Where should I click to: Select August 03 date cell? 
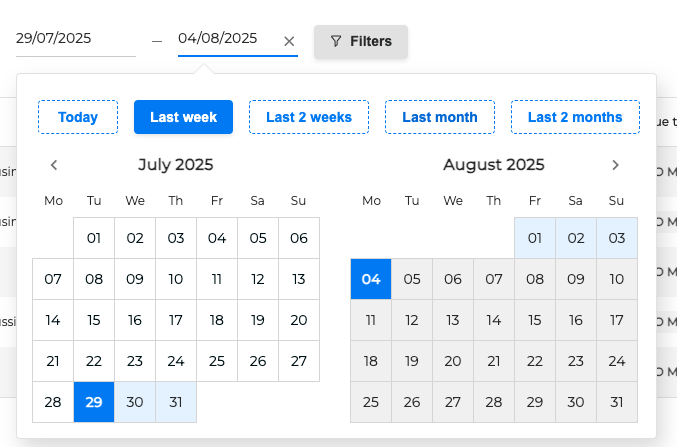pyautogui.click(x=617, y=238)
